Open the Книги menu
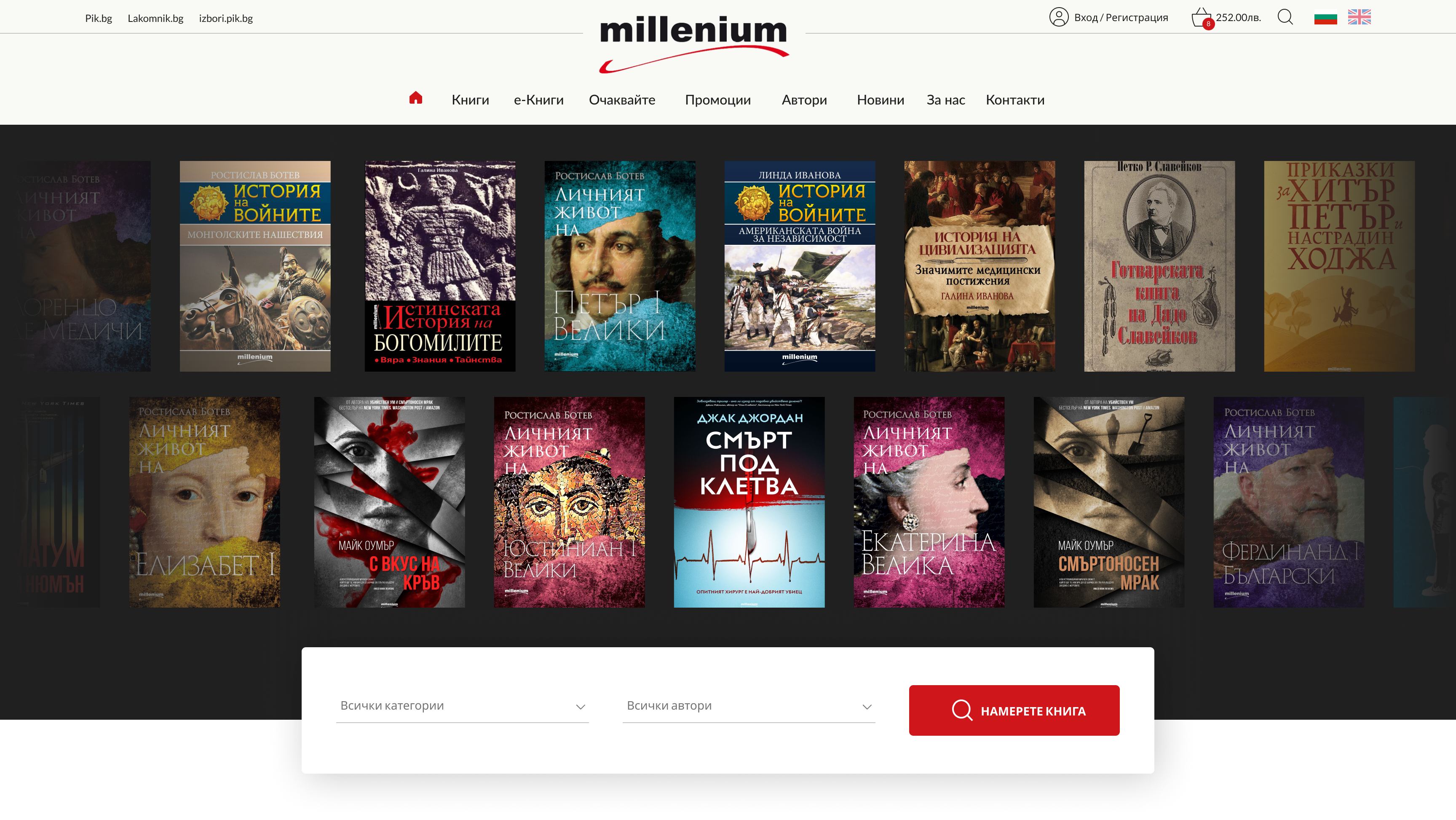This screenshot has height=820, width=1456. pos(470,100)
